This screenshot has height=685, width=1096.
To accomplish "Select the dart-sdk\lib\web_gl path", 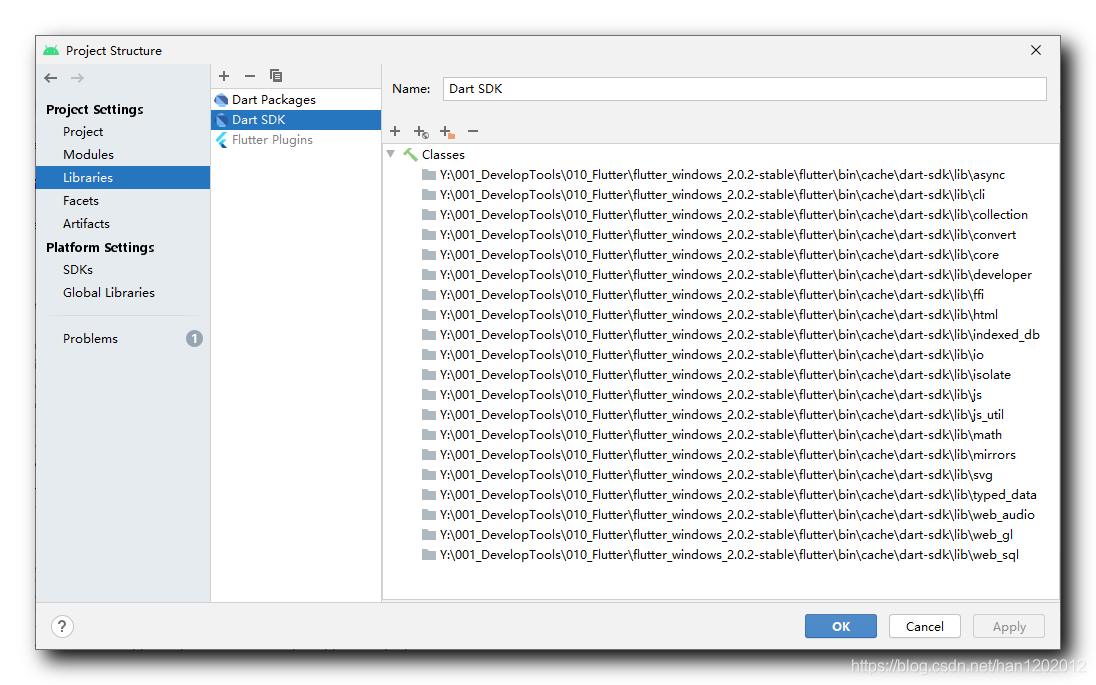I will pos(726,535).
